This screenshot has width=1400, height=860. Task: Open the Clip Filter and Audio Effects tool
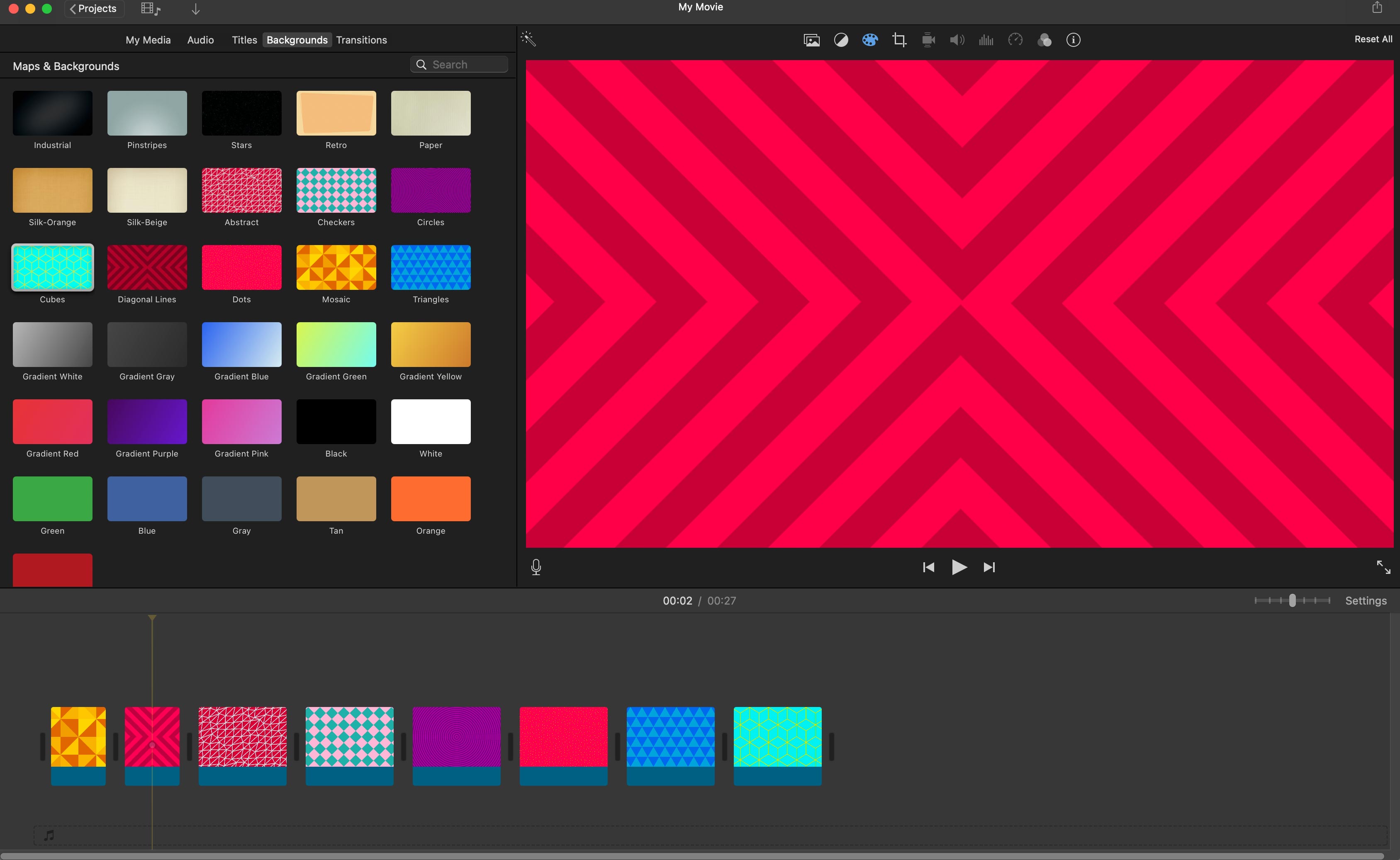(x=1045, y=40)
